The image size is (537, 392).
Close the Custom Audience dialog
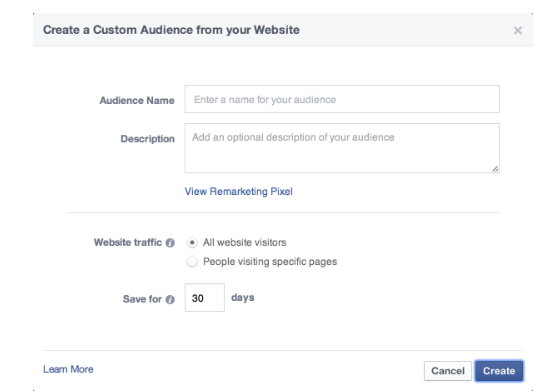[517, 30]
